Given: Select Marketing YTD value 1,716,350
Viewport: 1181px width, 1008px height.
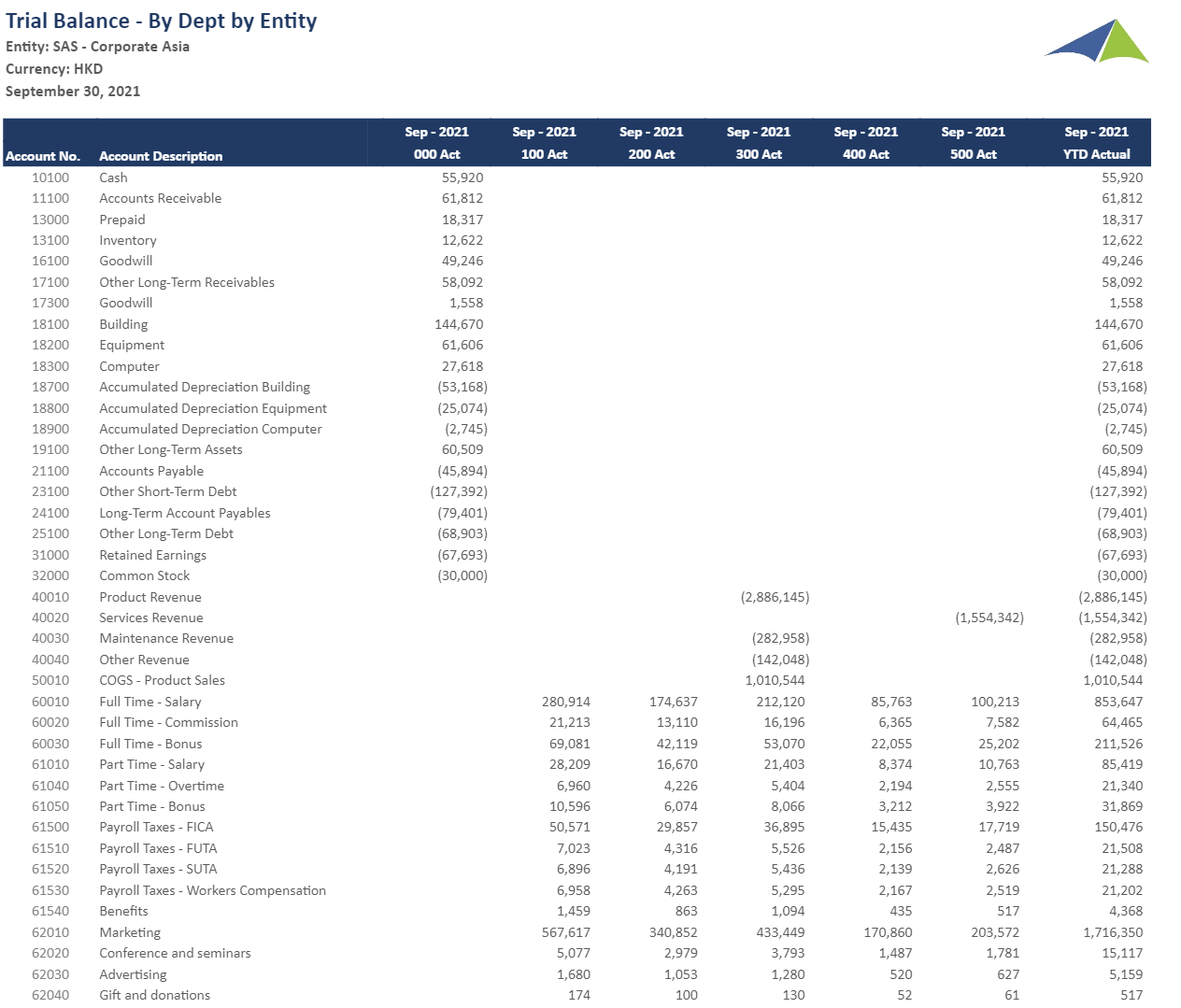Looking at the screenshot, I should [x=1113, y=932].
